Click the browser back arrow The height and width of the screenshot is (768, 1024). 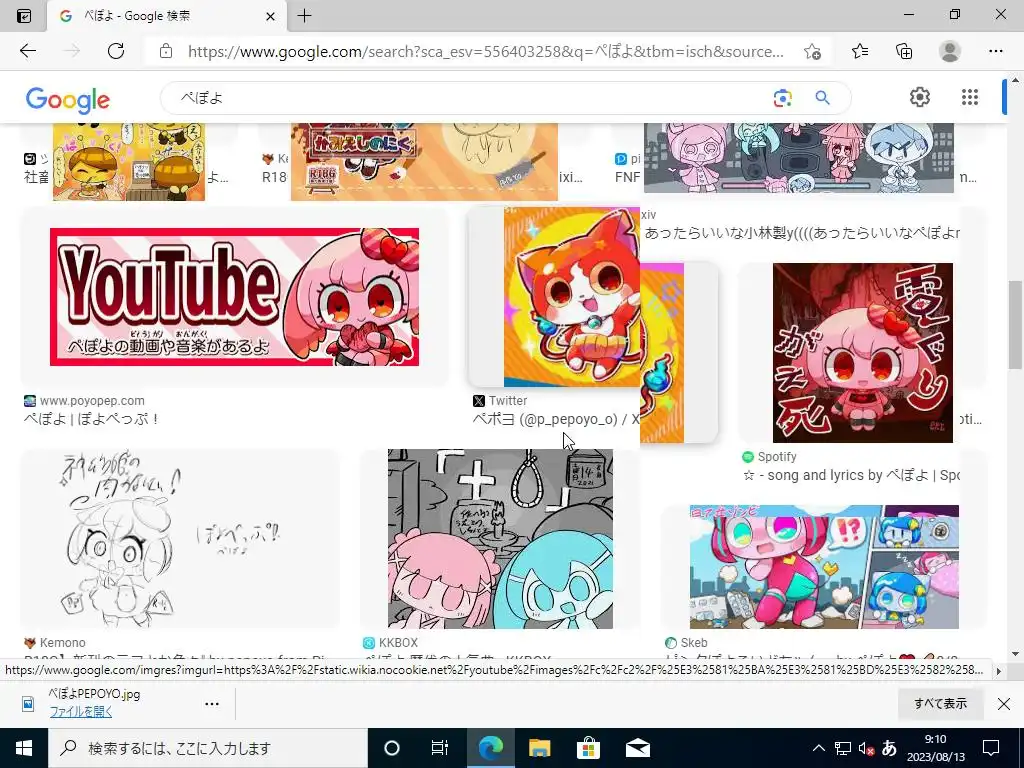27,51
